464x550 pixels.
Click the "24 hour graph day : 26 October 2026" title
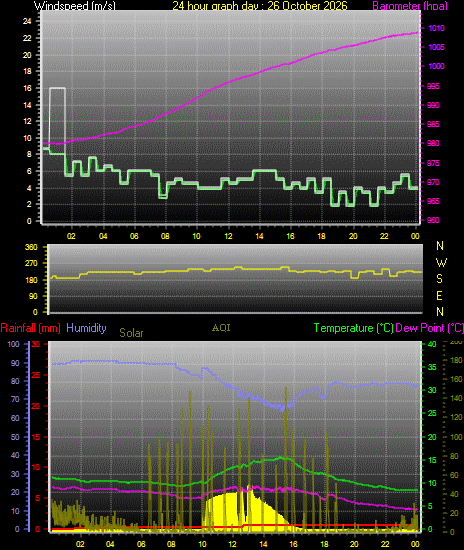[x=260, y=5]
